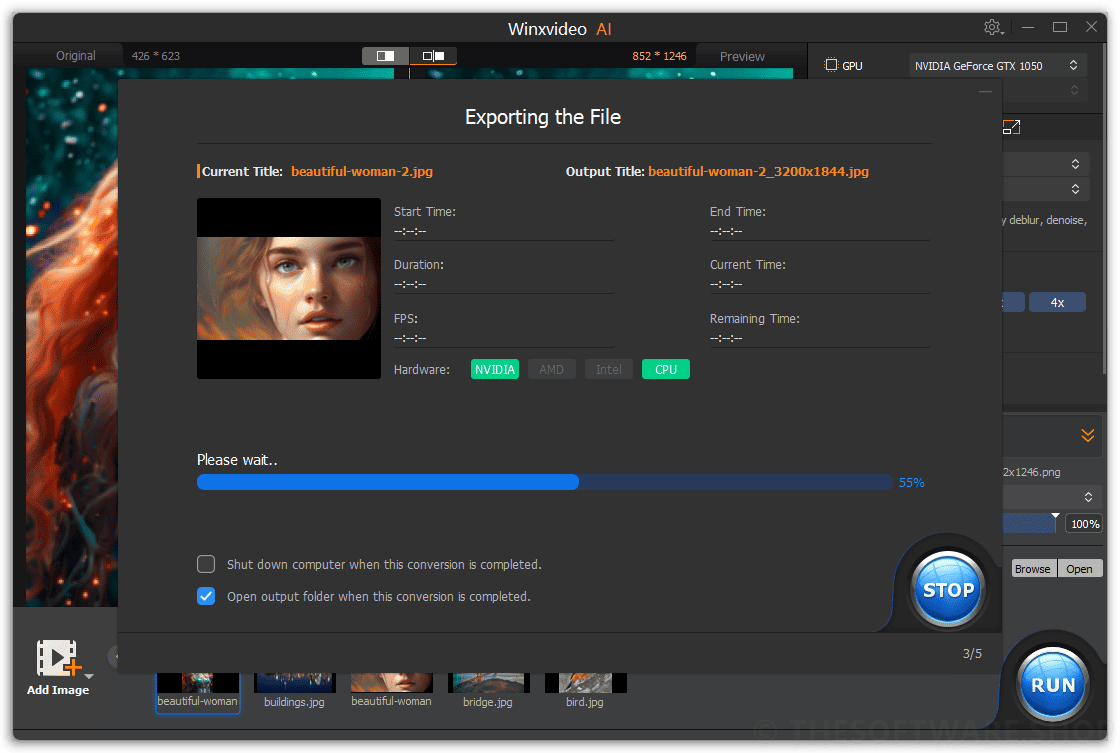Select the bridge.jpg thumbnail
The width and height of the screenshot is (1120, 753).
[488, 692]
